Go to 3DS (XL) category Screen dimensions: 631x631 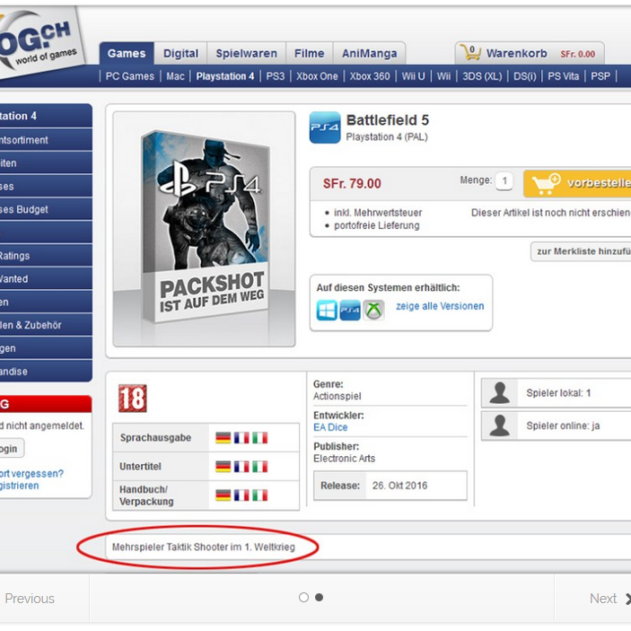[482, 76]
